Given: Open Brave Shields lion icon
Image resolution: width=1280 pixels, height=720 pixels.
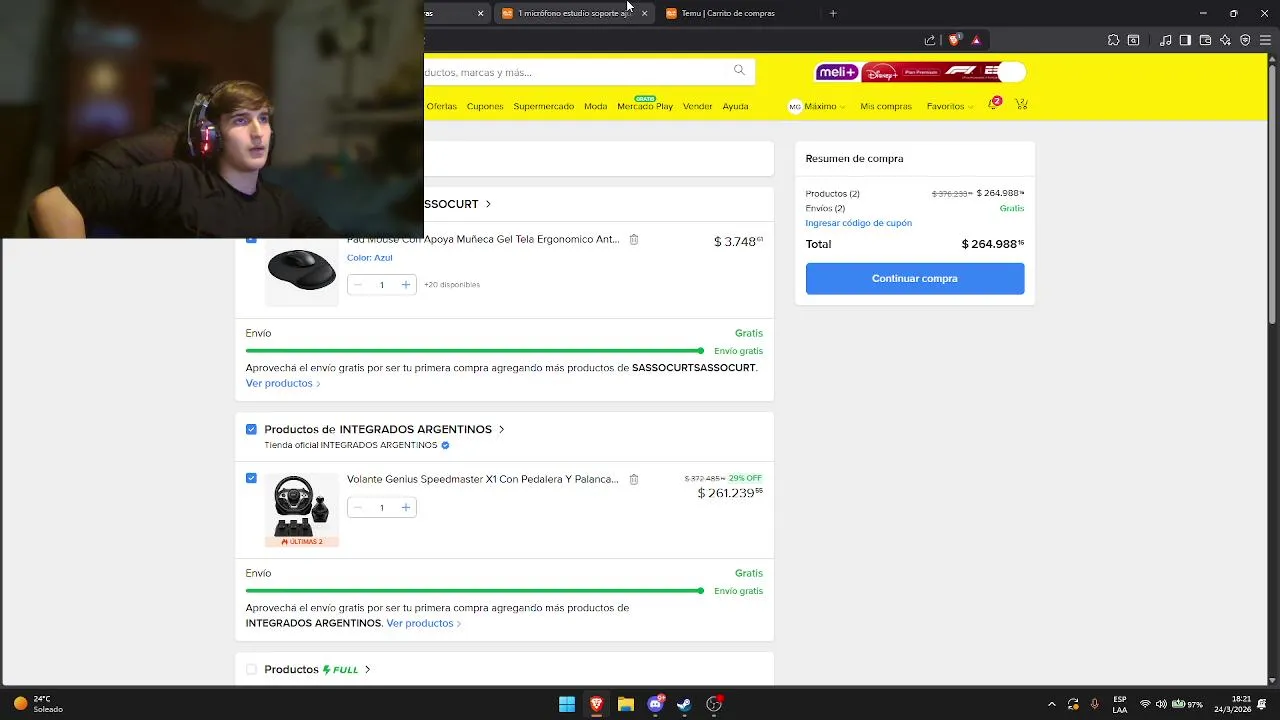Looking at the screenshot, I should click(x=954, y=40).
